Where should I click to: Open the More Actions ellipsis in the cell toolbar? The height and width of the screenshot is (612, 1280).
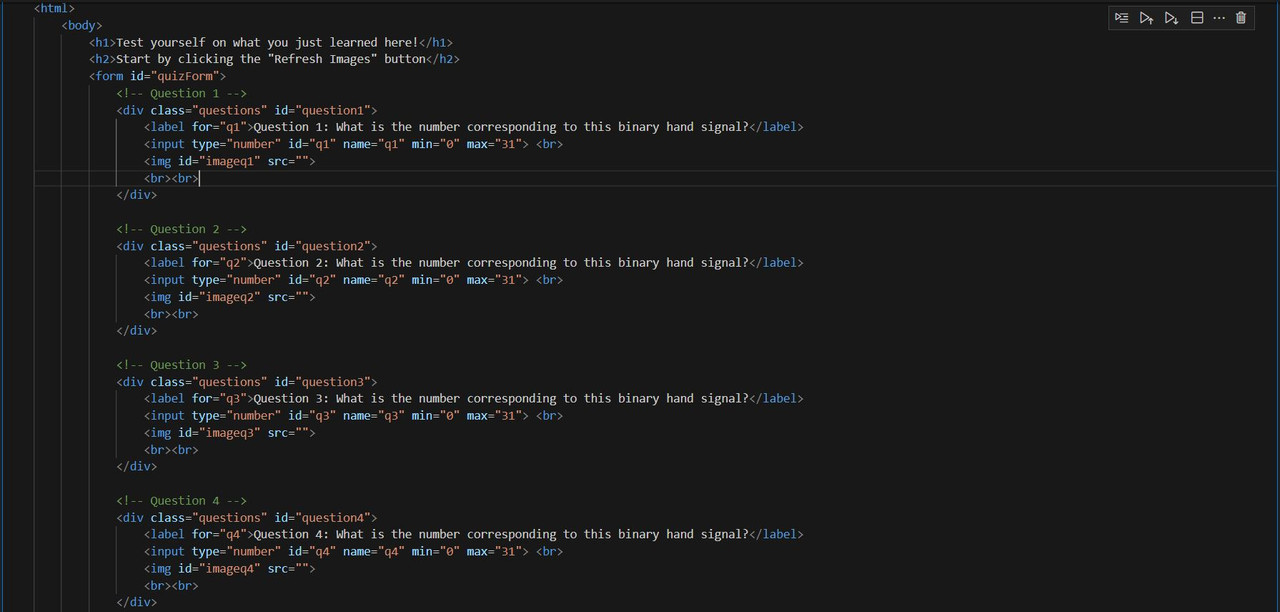point(1219,18)
